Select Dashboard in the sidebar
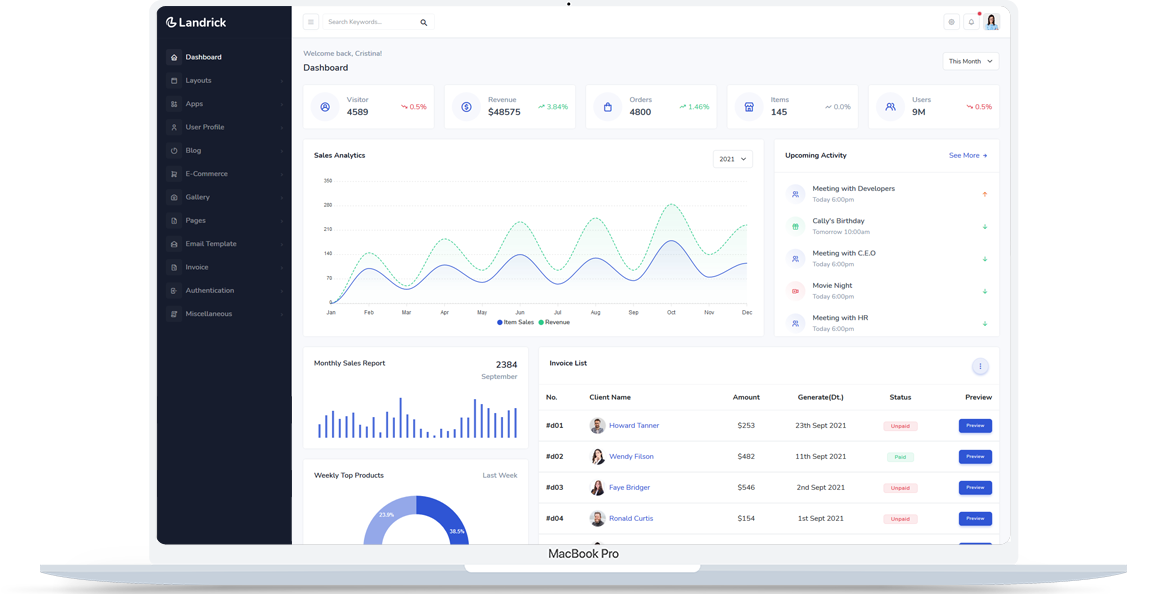Screen dimensions: 1175x594 [203, 57]
